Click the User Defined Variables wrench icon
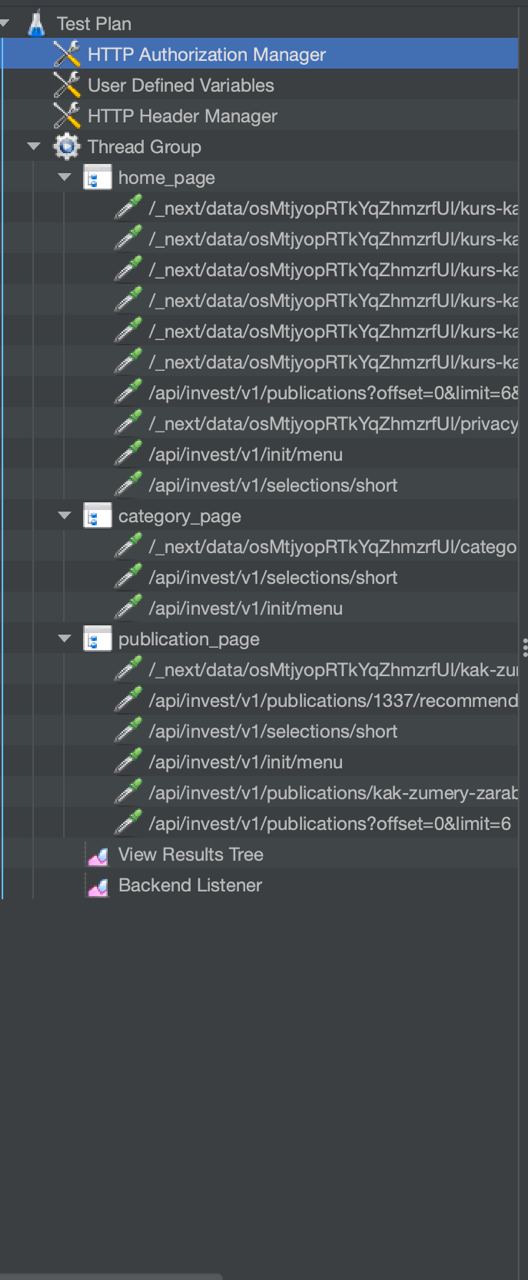The width and height of the screenshot is (528, 1280). [x=67, y=85]
